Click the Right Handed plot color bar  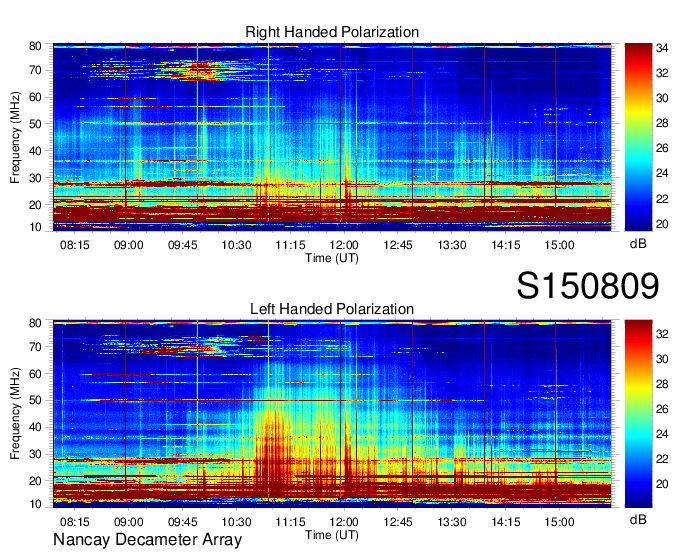coord(638,137)
